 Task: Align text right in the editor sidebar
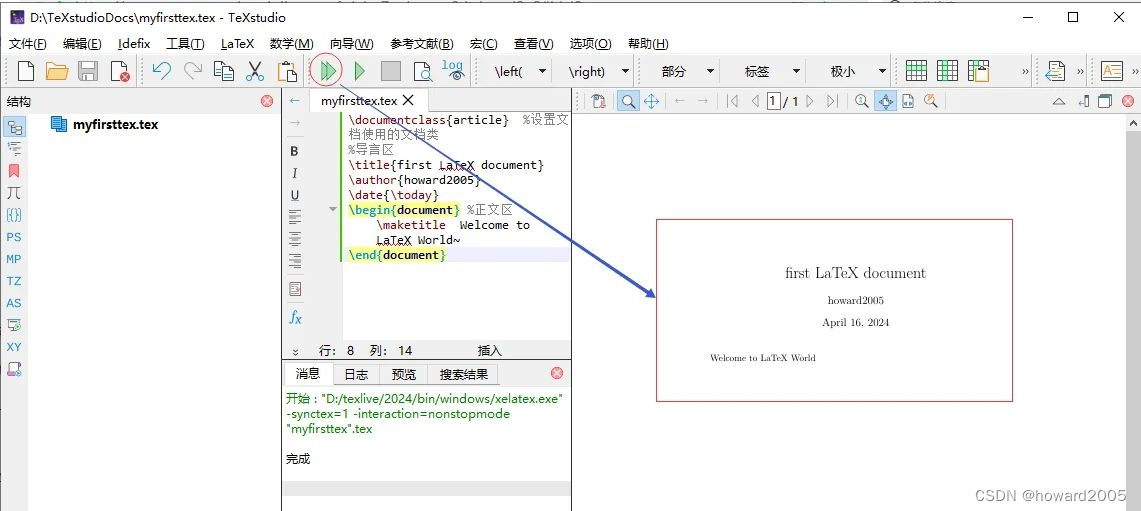295,260
